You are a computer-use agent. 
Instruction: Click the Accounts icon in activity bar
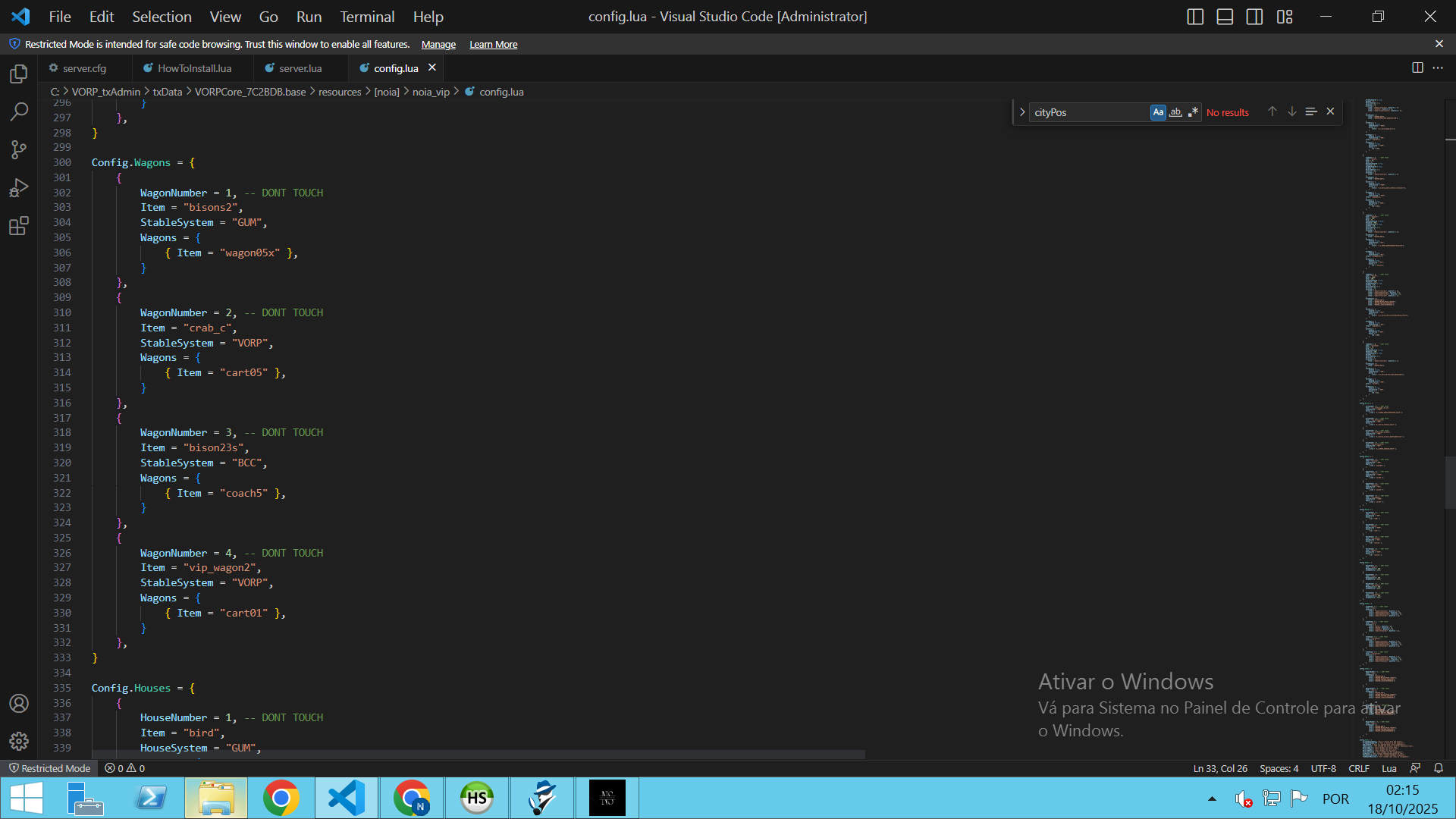pos(19,703)
